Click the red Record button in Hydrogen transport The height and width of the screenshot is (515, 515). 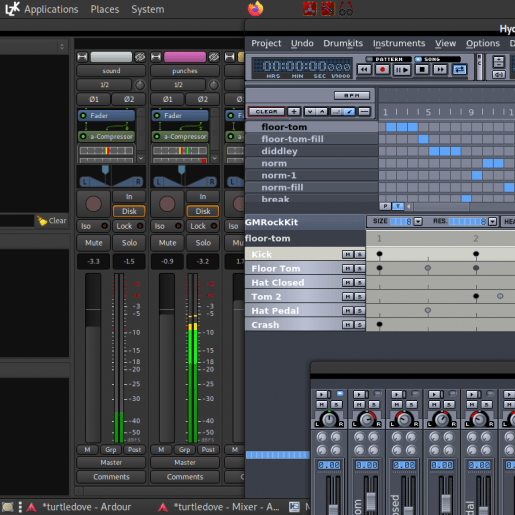382,70
